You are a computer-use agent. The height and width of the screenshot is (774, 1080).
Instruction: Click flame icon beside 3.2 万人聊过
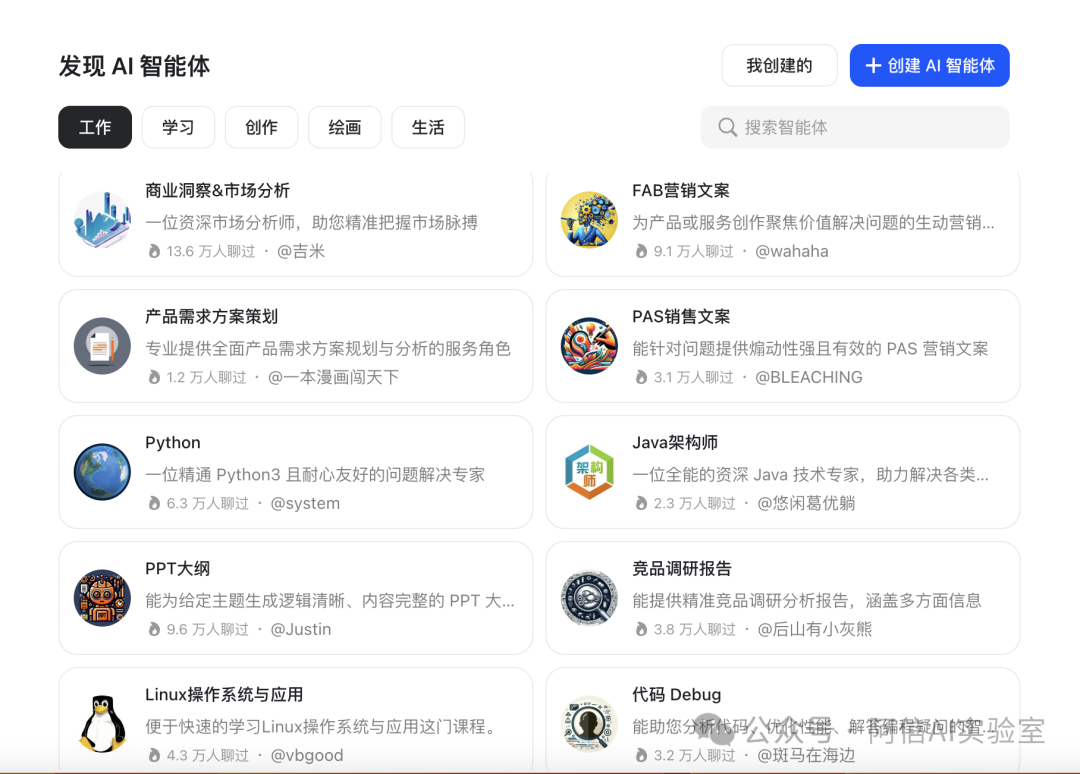pos(641,755)
